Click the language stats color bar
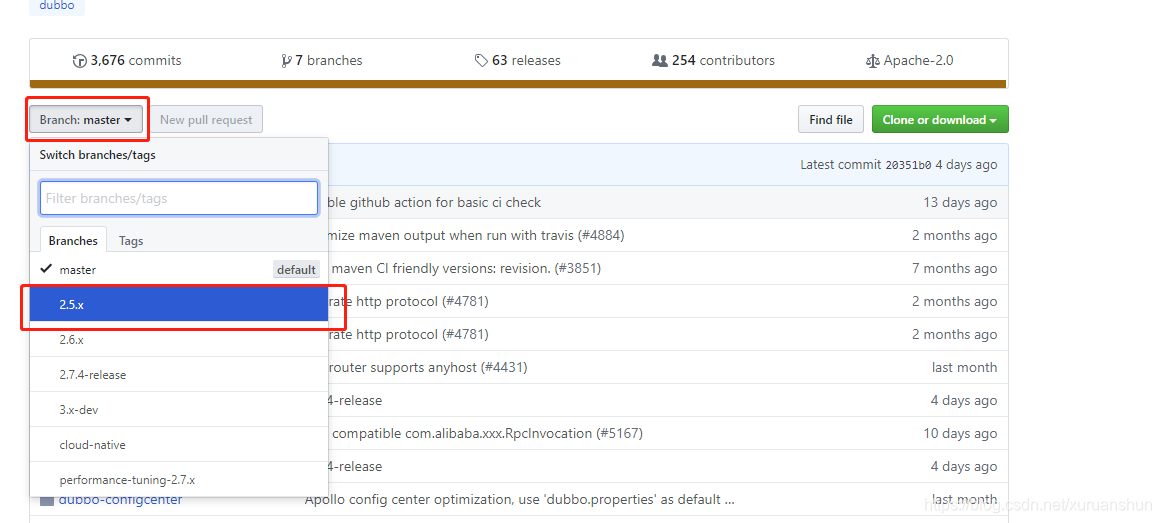The width and height of the screenshot is (1161, 523). coord(518,84)
